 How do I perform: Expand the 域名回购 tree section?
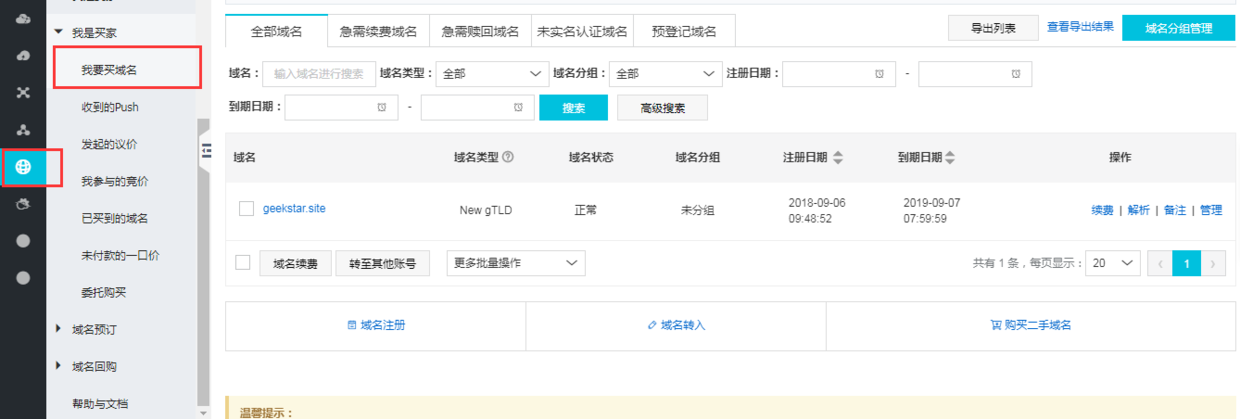pos(59,366)
